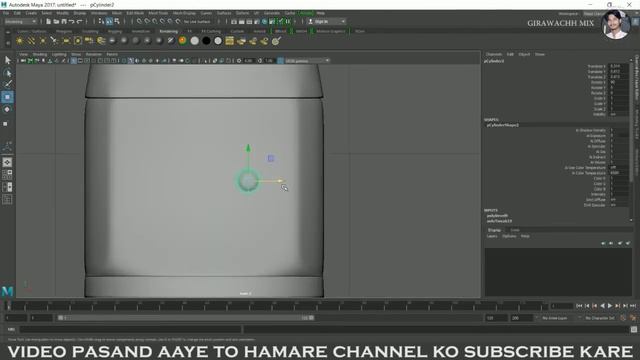Click the Redo arrow icon
This screenshot has width=640, height=360.
click(80, 22)
